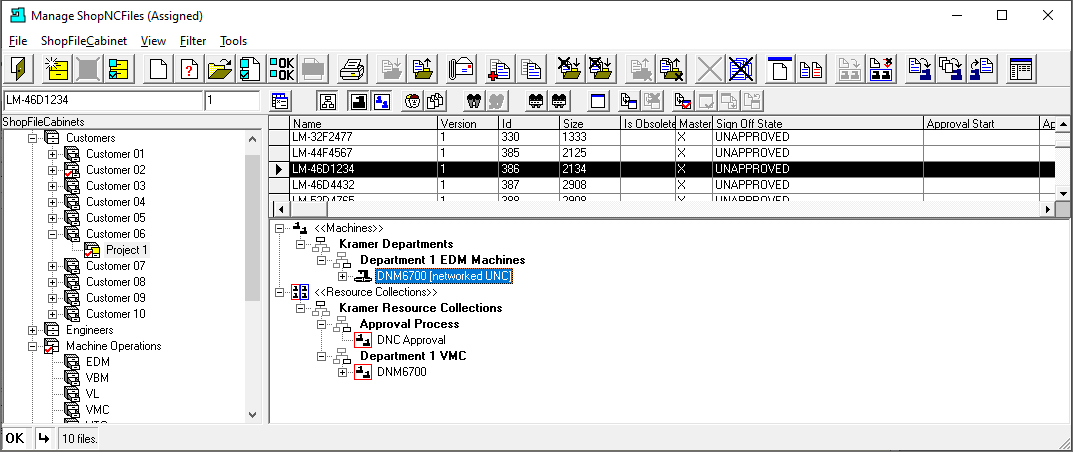Click the multiple pages to machine icon
The height and width of the screenshot is (452, 1073).
click(950, 68)
